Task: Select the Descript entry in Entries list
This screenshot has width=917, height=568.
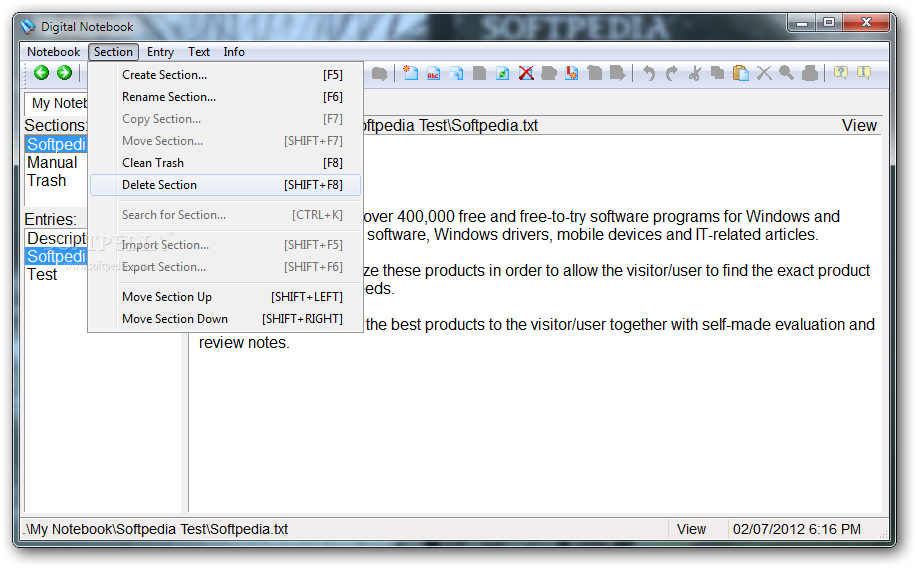Action: pyautogui.click(x=56, y=239)
